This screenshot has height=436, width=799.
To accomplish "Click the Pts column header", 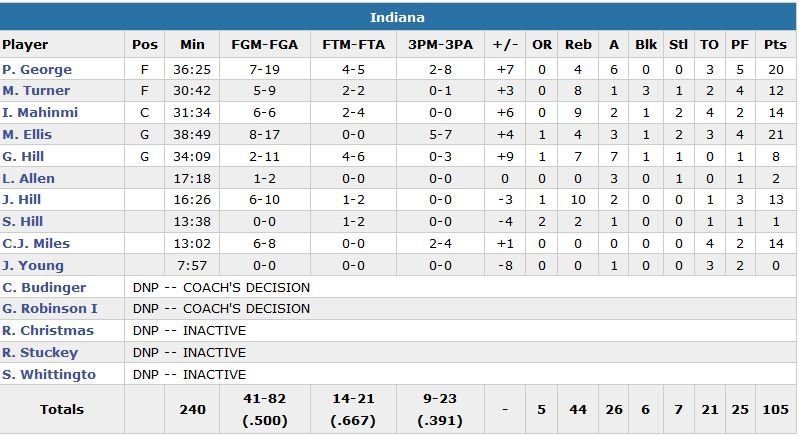I will (774, 45).
